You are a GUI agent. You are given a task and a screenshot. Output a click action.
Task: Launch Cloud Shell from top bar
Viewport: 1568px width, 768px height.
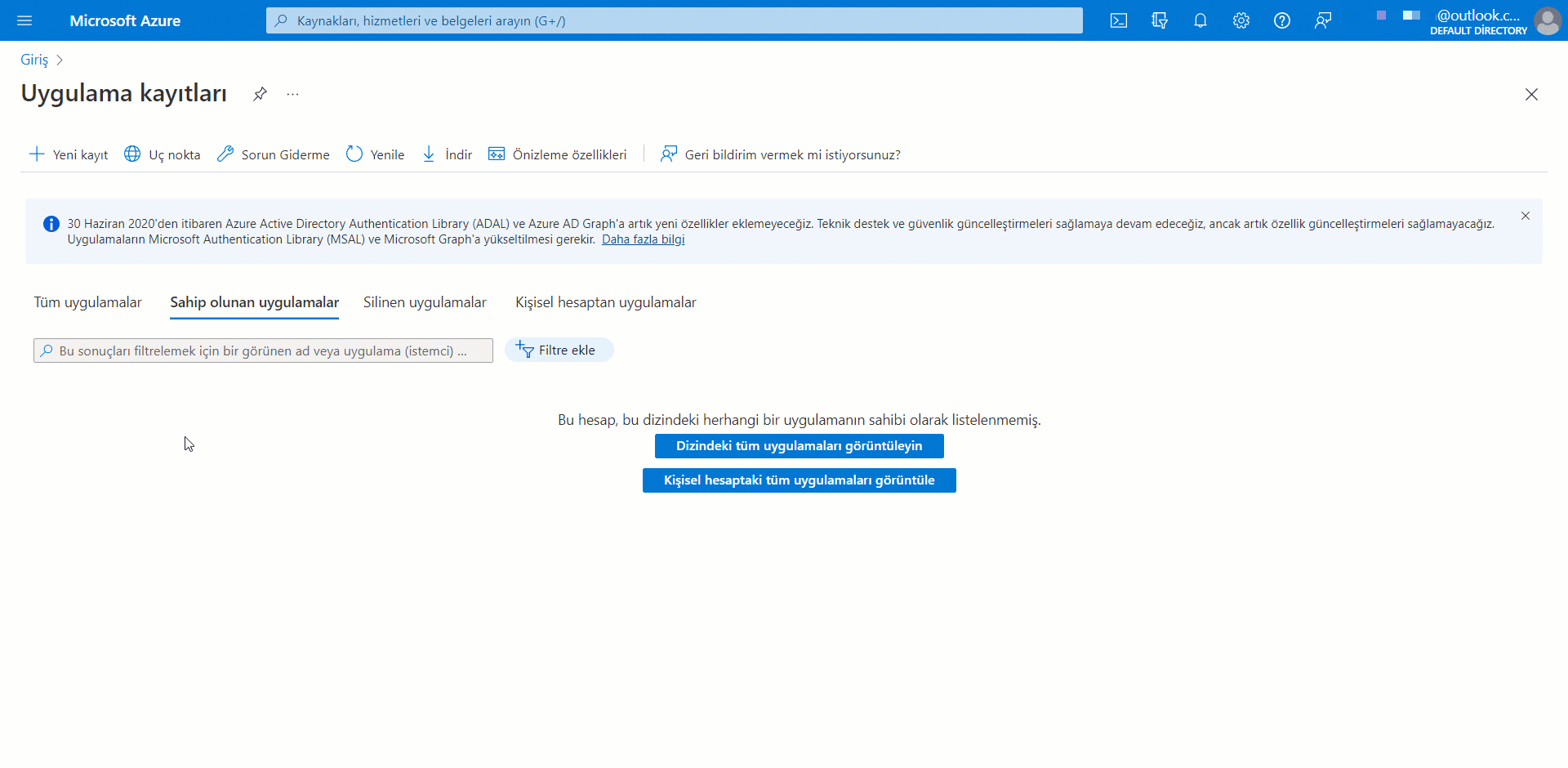pos(1119,20)
